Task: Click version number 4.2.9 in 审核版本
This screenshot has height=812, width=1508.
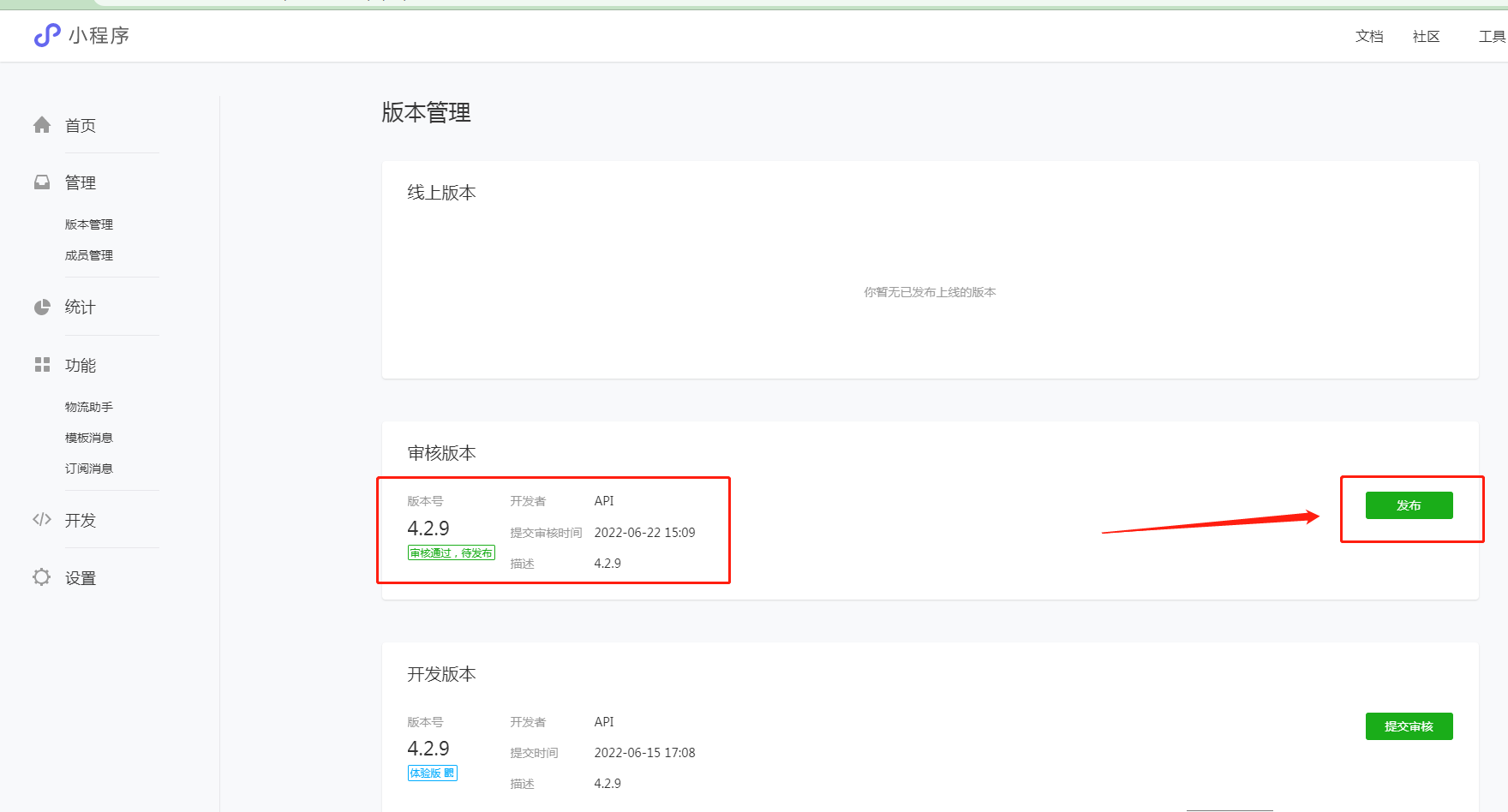Action: pos(428,528)
